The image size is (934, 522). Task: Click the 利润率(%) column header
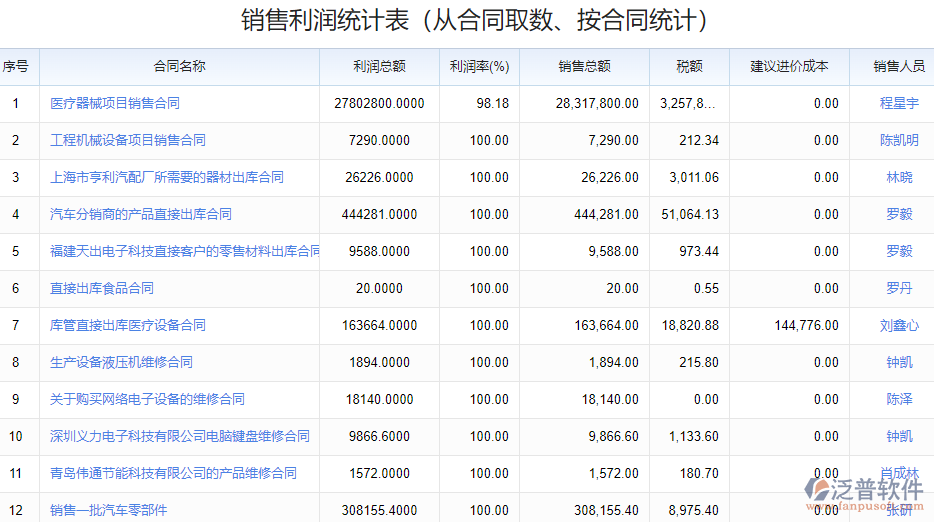(x=479, y=67)
